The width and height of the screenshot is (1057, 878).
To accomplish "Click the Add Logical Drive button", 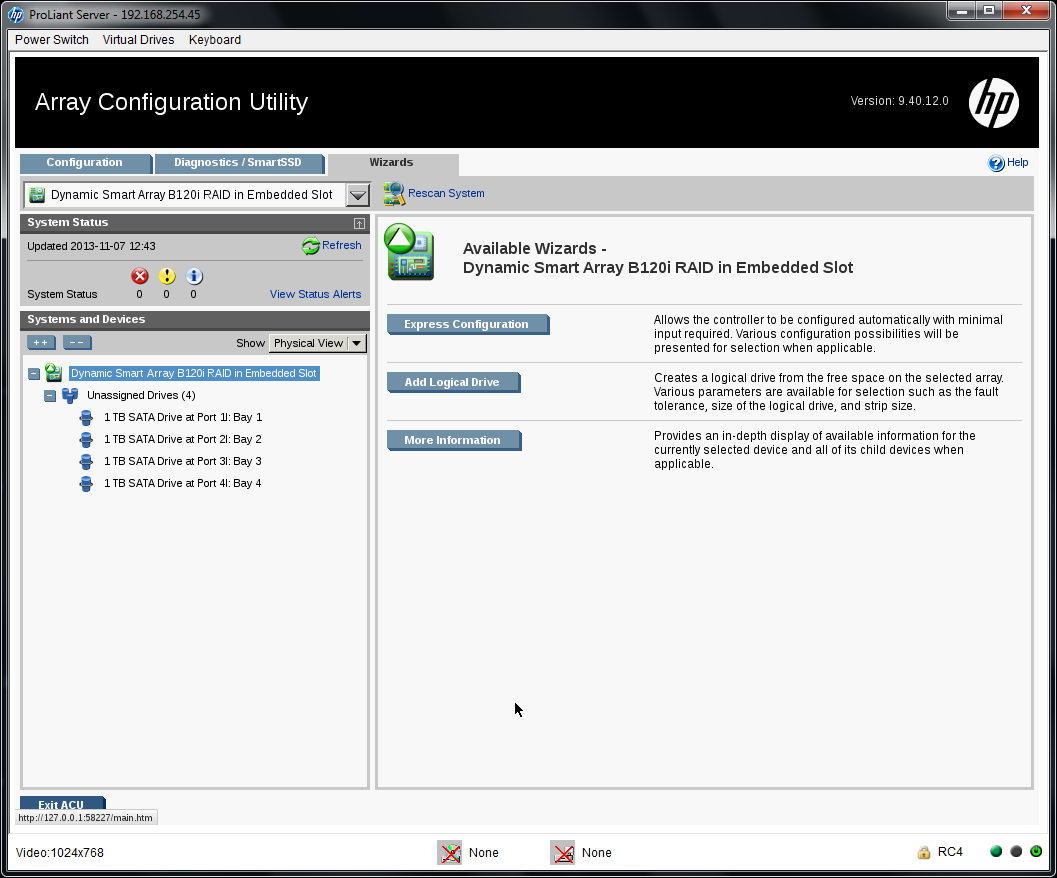I will [453, 382].
